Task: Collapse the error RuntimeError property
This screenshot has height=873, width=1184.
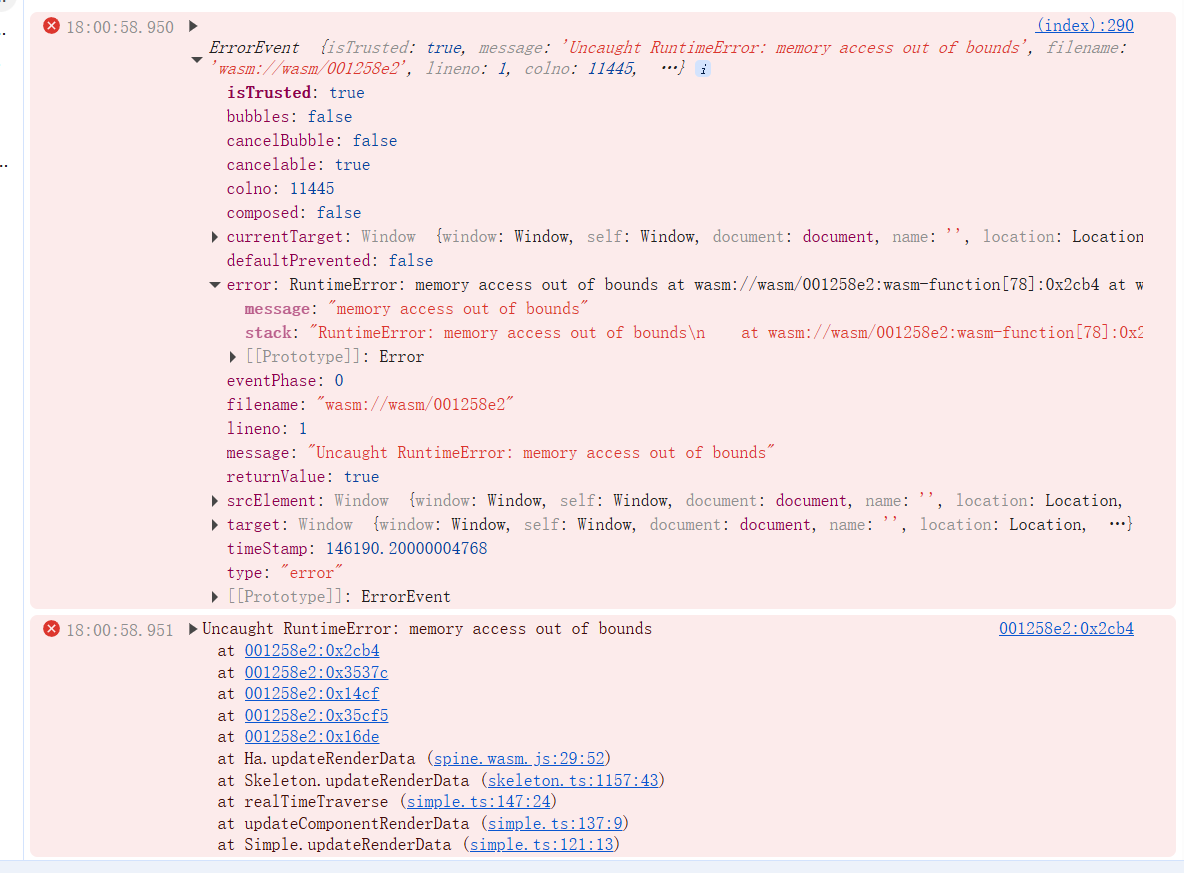Action: (215, 285)
